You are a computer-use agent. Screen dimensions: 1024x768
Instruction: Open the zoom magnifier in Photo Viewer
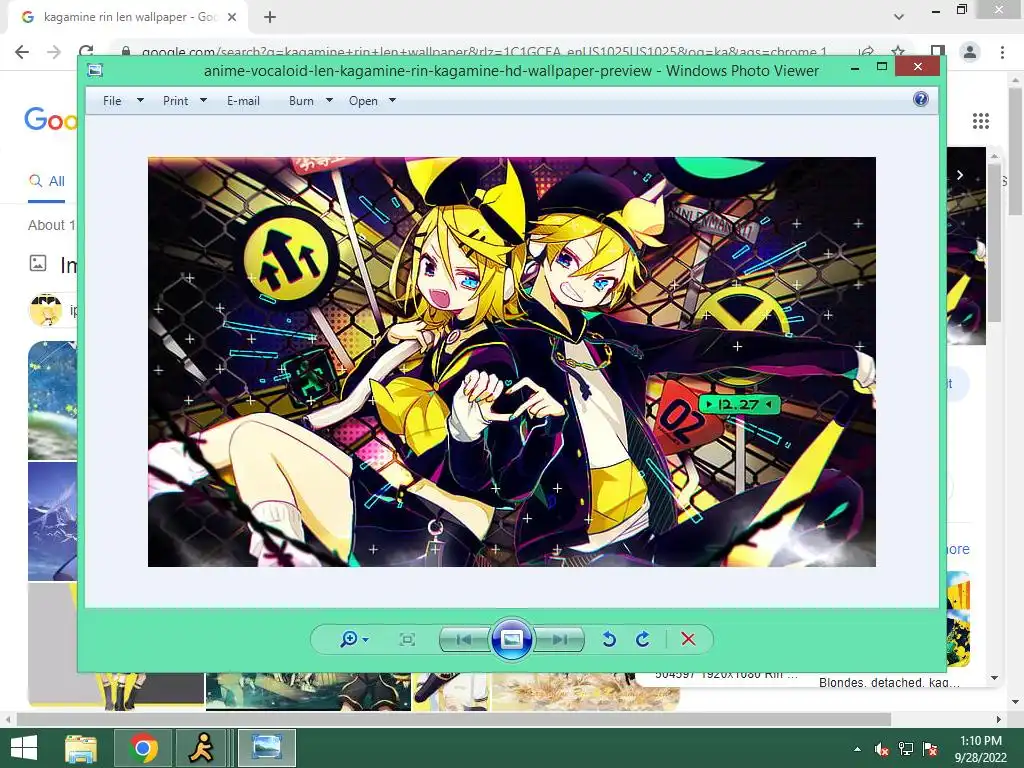[x=349, y=639]
